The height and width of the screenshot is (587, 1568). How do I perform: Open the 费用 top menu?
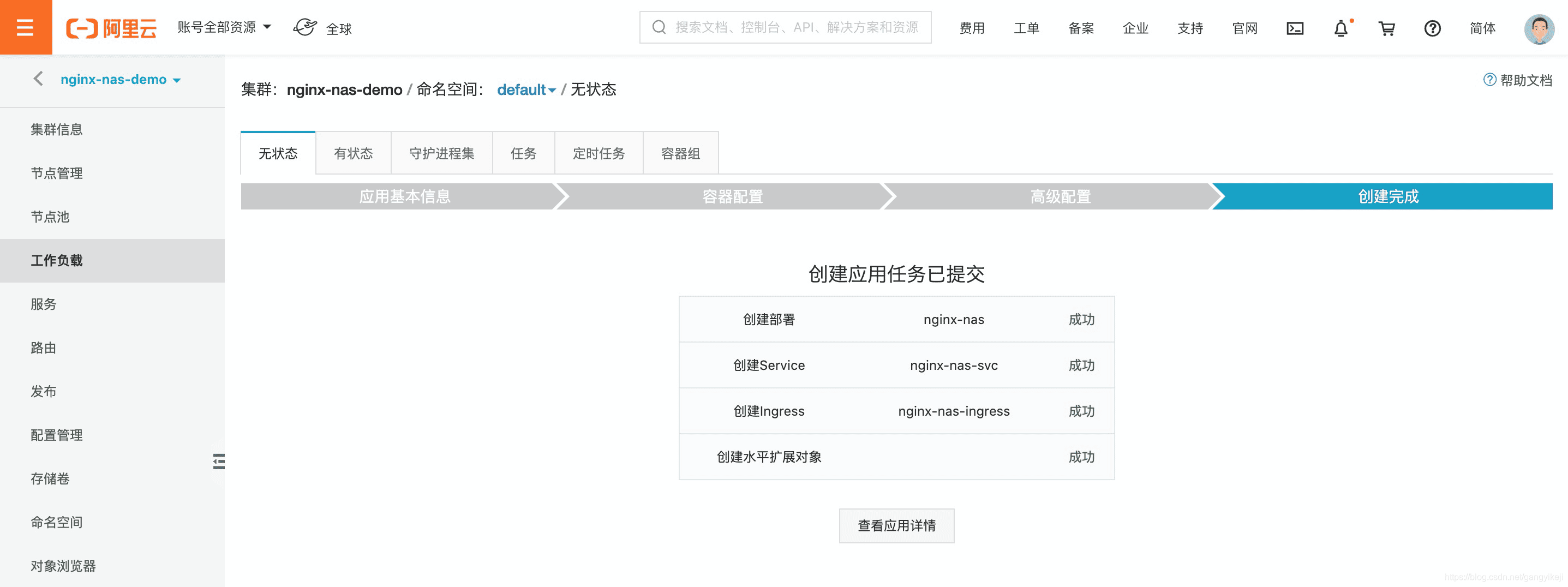[972, 28]
